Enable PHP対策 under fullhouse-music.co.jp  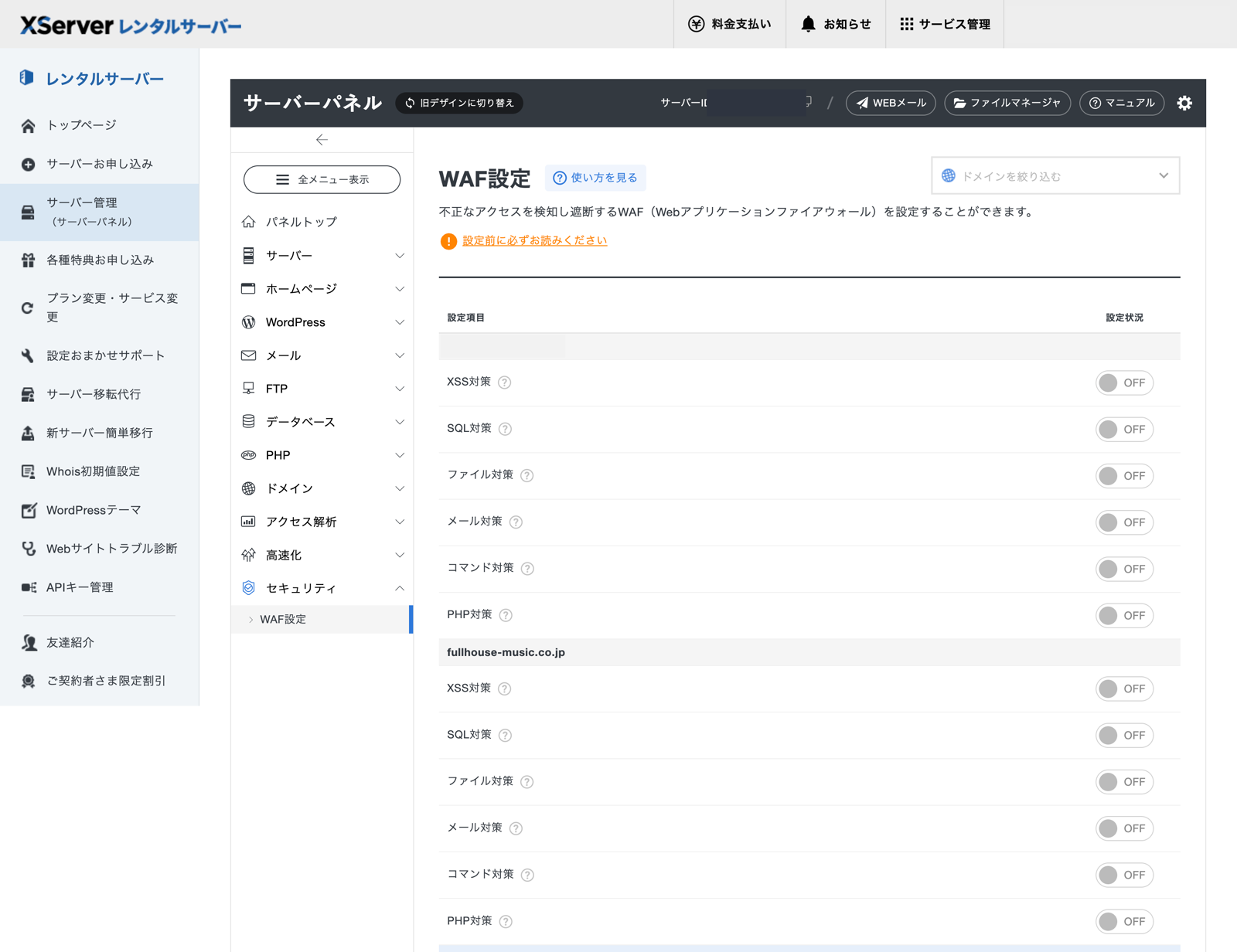pyautogui.click(x=1124, y=921)
